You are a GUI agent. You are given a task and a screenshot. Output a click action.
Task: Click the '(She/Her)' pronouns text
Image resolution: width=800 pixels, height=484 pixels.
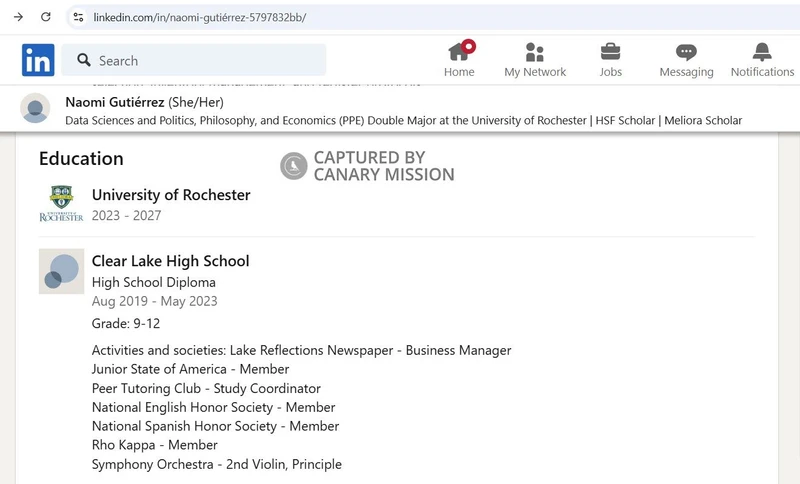[196, 103]
